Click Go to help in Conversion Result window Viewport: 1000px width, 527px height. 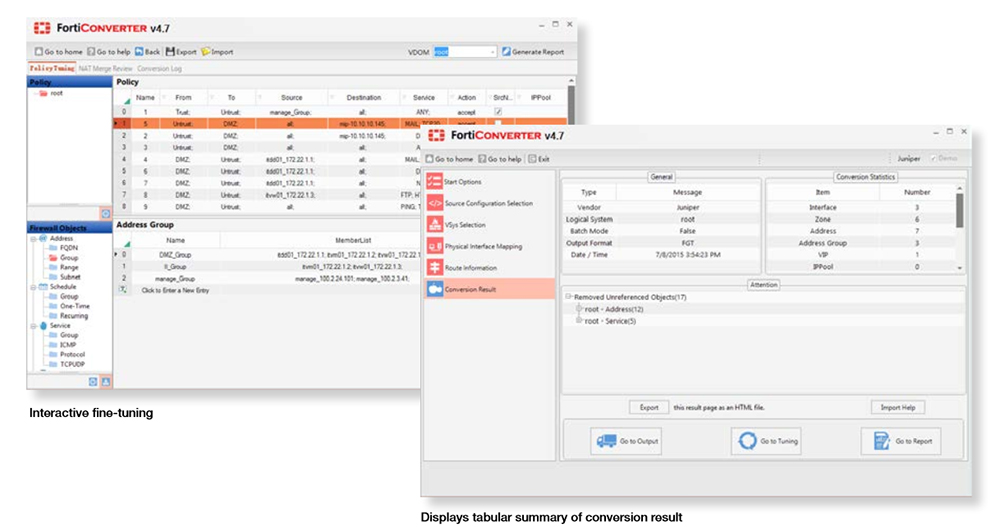500,159
